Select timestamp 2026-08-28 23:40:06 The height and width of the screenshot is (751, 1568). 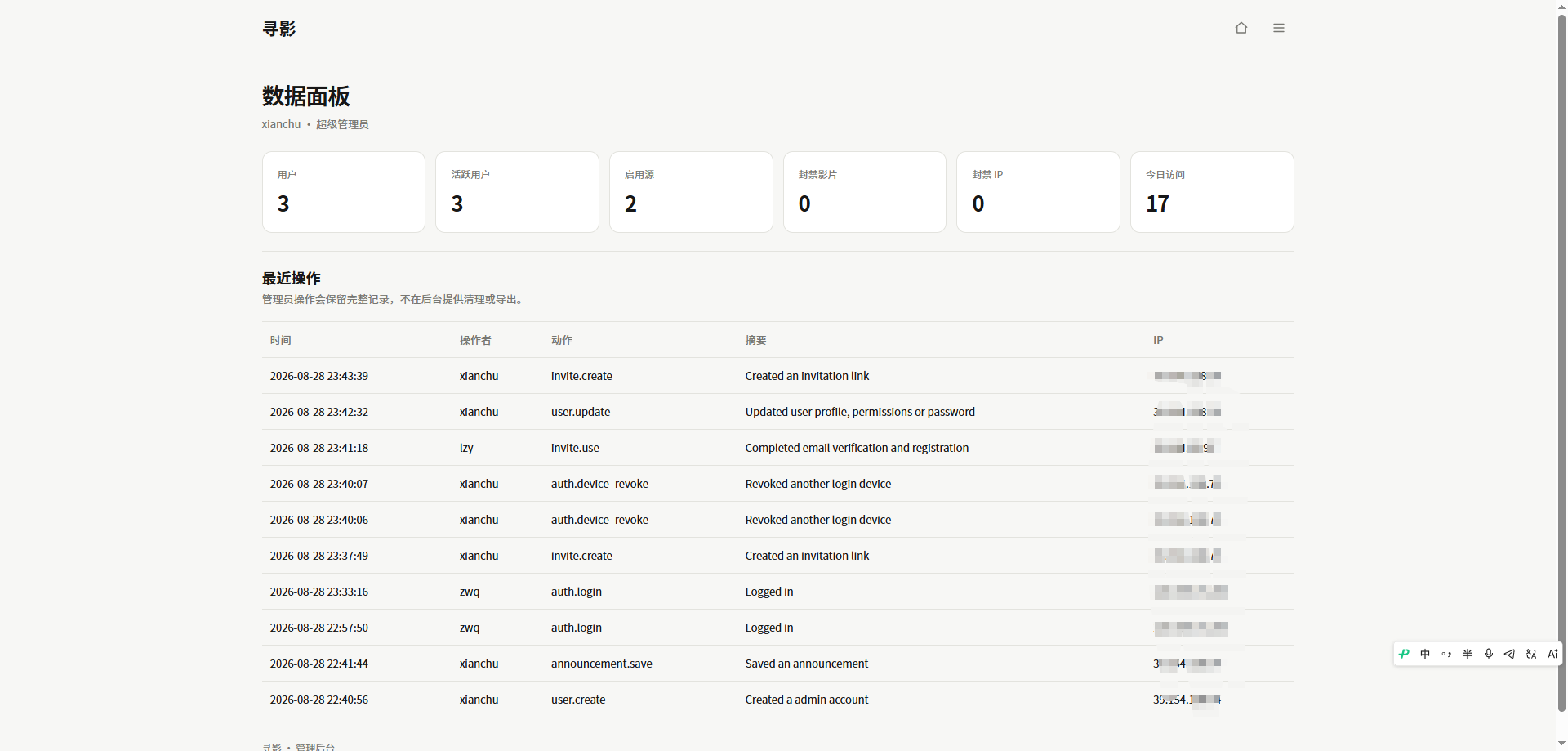coord(319,520)
